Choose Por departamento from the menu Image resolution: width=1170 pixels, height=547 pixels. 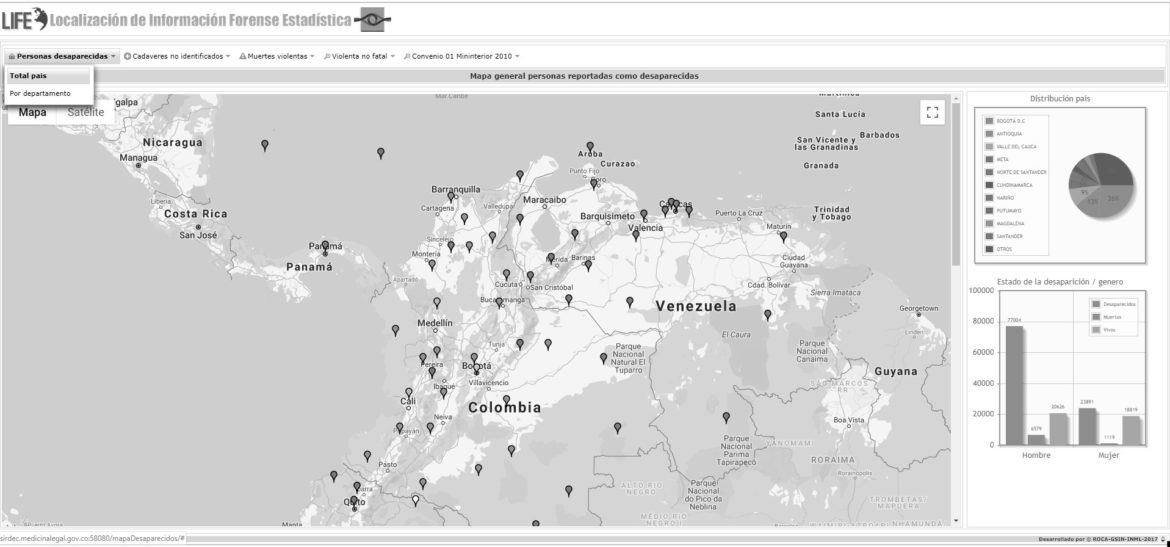[x=49, y=93]
